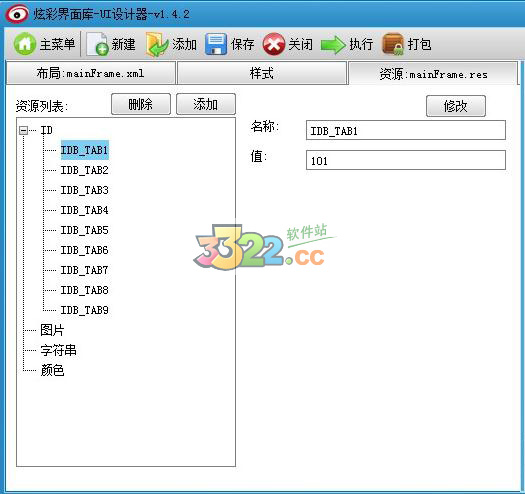Click the 修改 button
525x494 pixels.
pos(456,106)
